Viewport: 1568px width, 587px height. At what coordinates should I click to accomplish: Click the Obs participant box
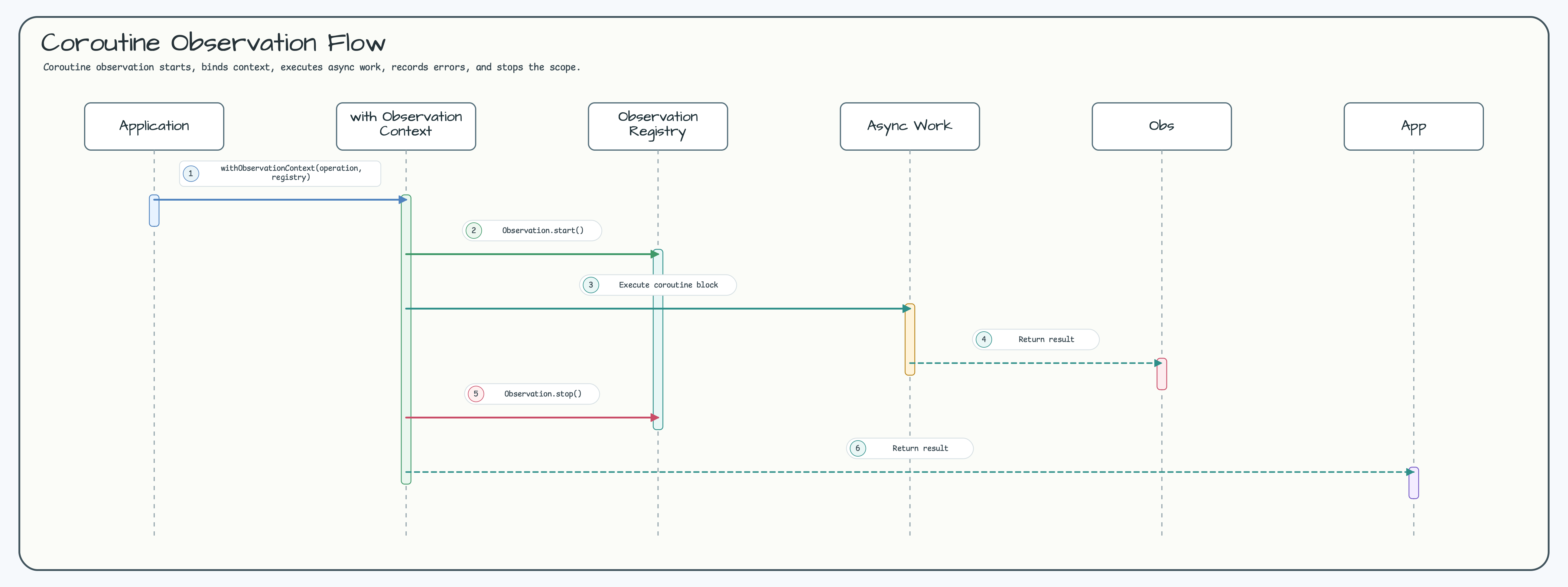coord(1162,126)
